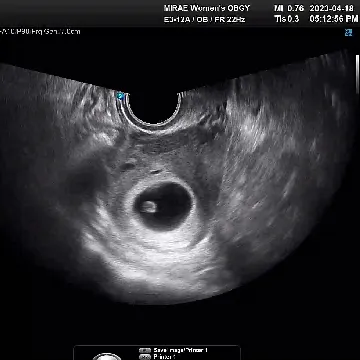Click the time '05:12:56 PM'
Viewport: 360px width, 360px height.
334,19
